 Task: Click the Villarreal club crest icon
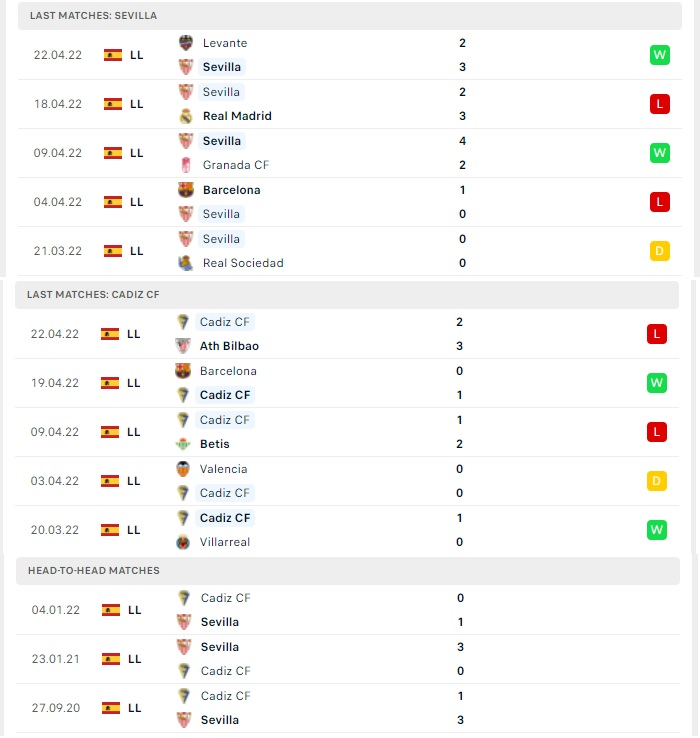[183, 542]
